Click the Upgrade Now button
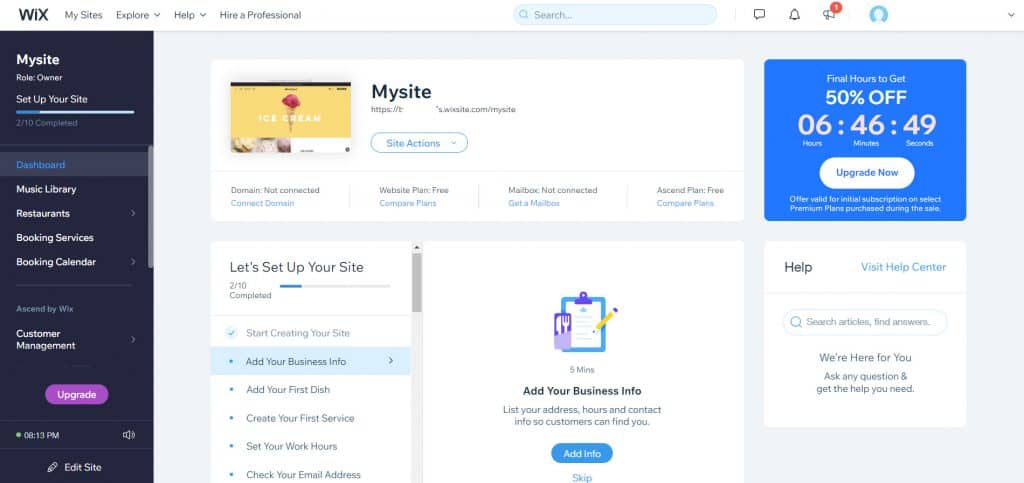This screenshot has height=483, width=1024. click(x=867, y=173)
